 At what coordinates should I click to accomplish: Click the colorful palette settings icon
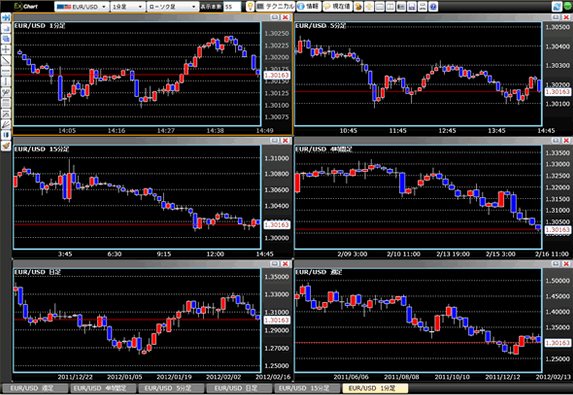point(358,7)
